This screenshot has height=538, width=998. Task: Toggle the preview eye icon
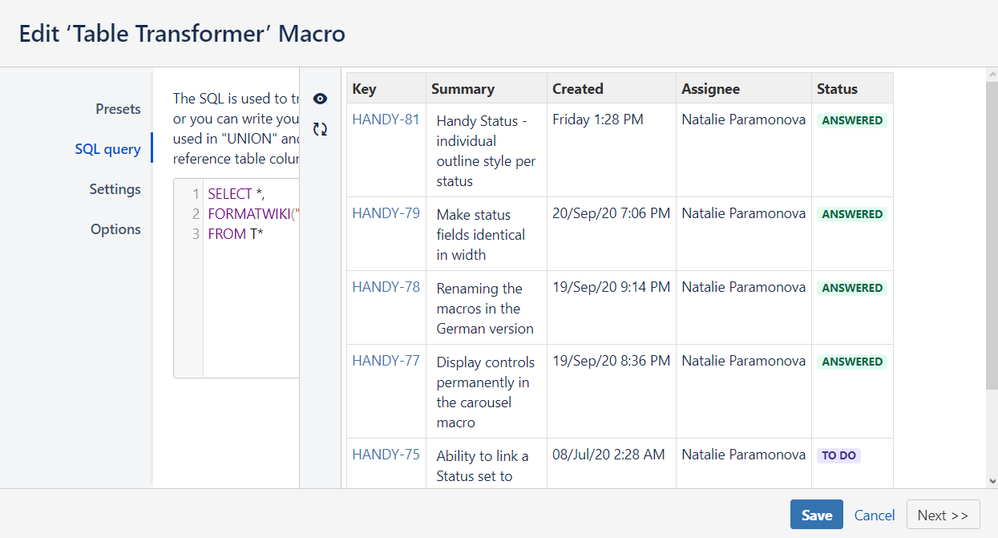(320, 99)
